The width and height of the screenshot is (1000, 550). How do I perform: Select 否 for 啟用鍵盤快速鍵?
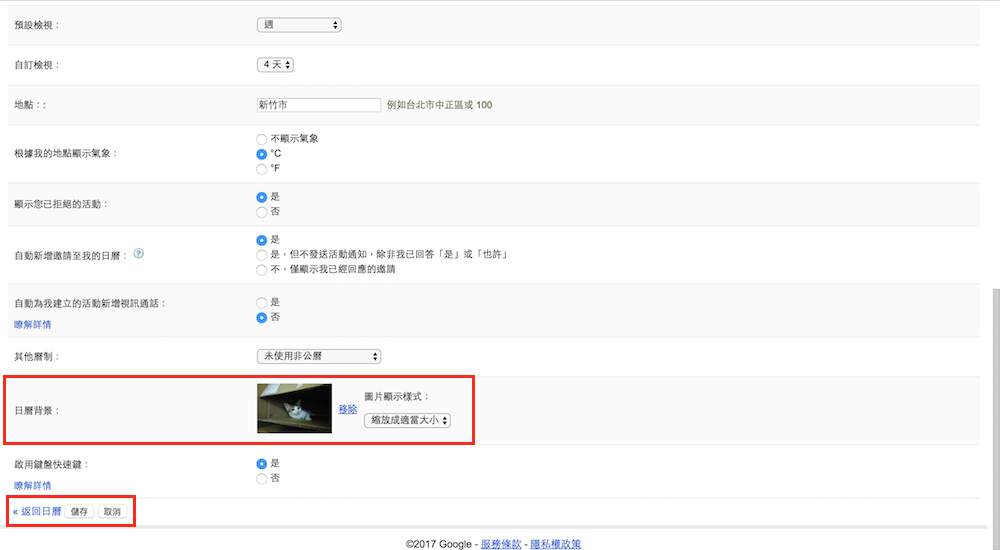click(261, 479)
